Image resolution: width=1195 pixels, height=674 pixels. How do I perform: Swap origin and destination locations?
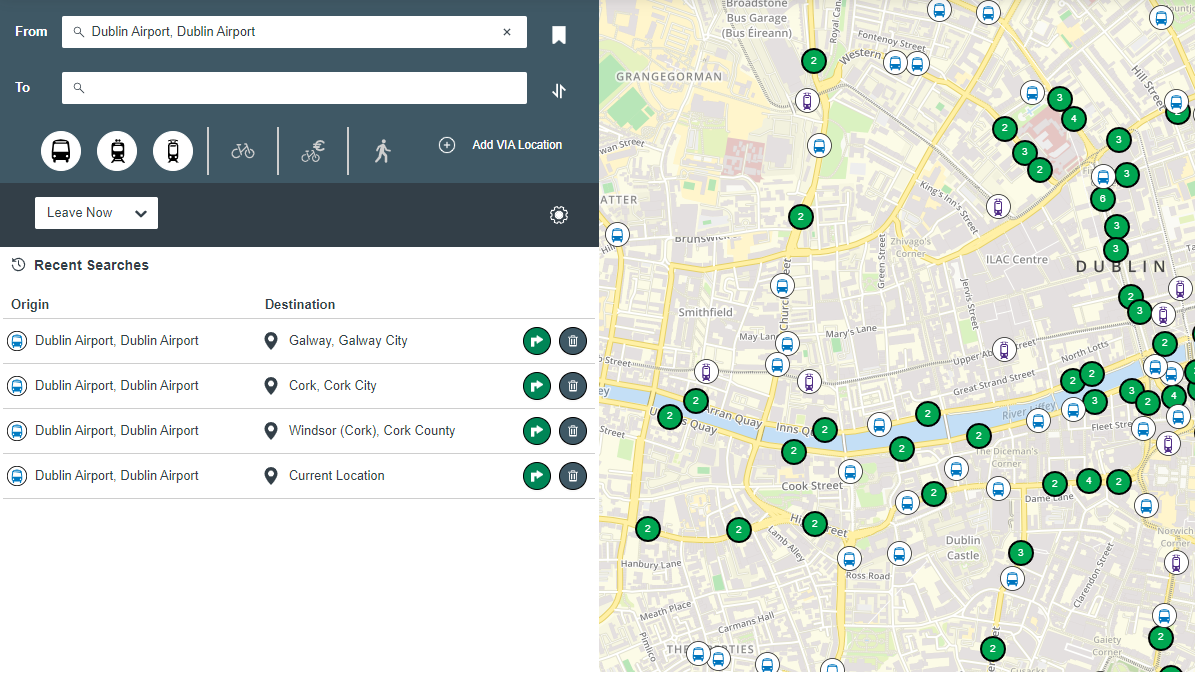[559, 91]
